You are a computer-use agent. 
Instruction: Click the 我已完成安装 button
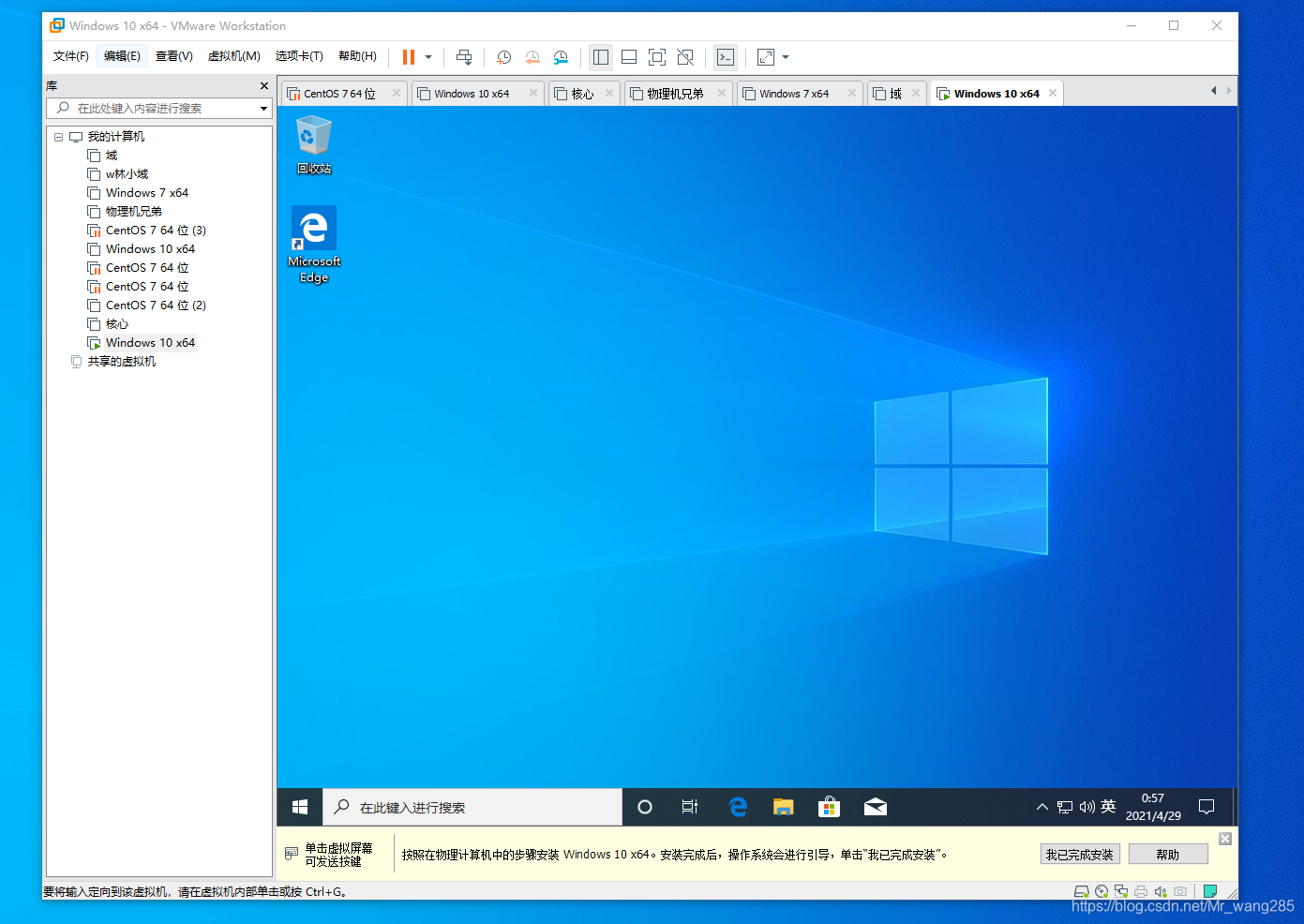click(x=1080, y=855)
